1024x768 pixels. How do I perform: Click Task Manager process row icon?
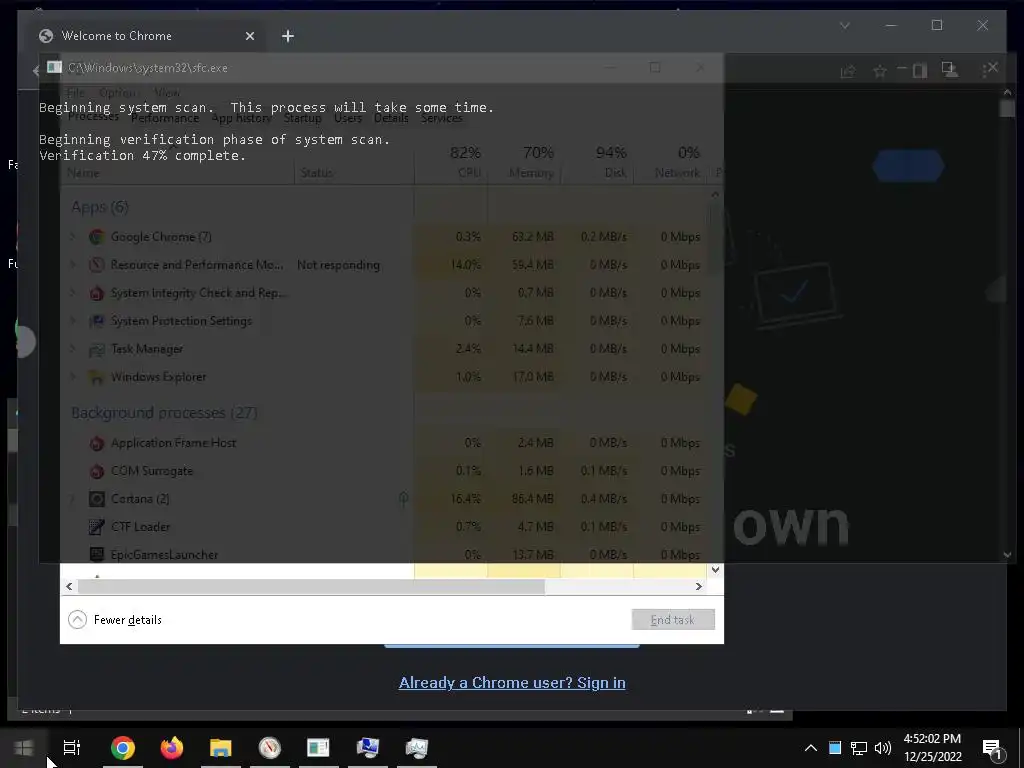97,349
